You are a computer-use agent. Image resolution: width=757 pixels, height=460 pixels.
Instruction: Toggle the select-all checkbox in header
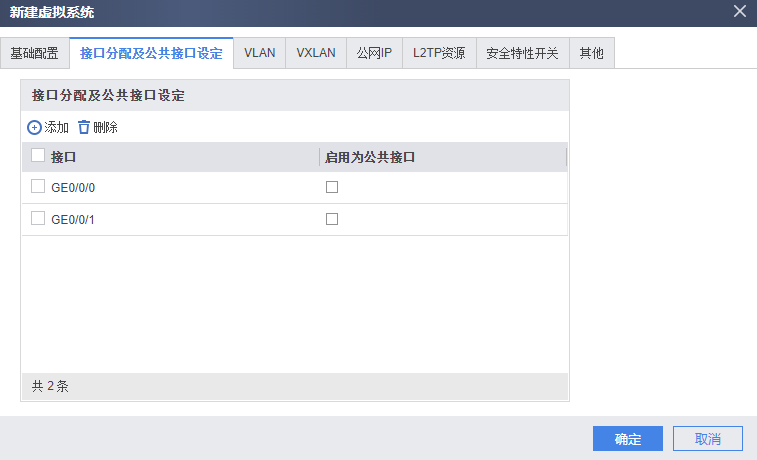coord(38,156)
